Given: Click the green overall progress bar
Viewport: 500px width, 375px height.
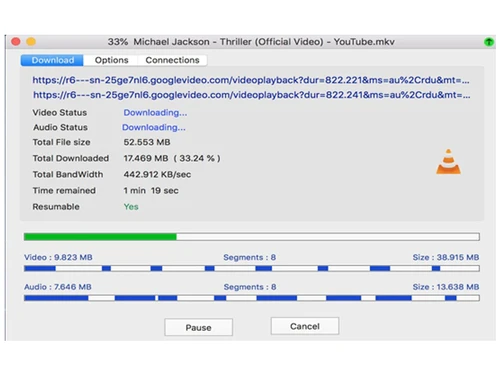Looking at the screenshot, I should tap(252, 237).
